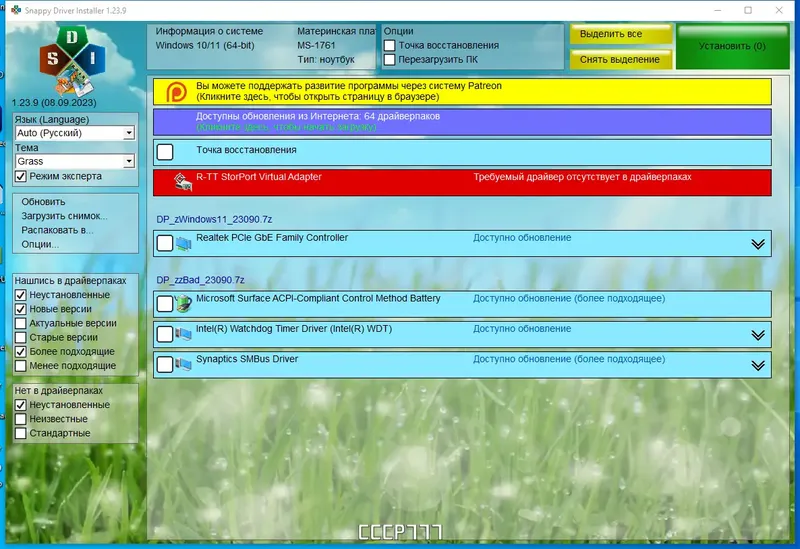Expand the Realtek PCIe GbE row arrow
Viewport: 800px width, 549px height.
[x=758, y=244]
